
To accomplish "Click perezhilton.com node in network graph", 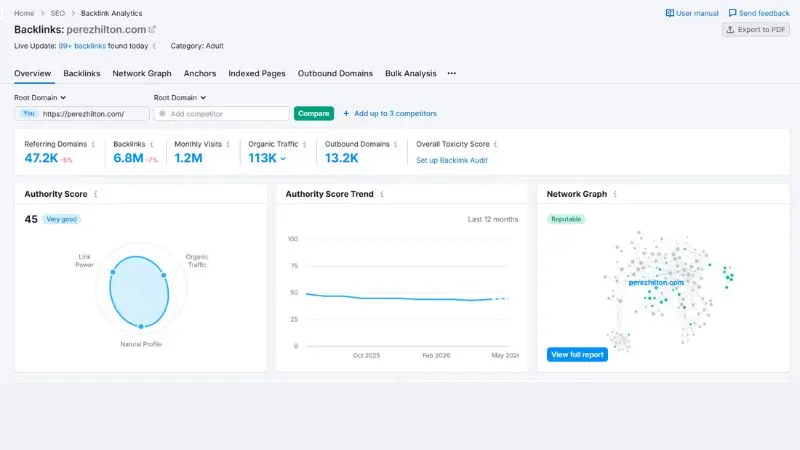I will click(x=656, y=283).
